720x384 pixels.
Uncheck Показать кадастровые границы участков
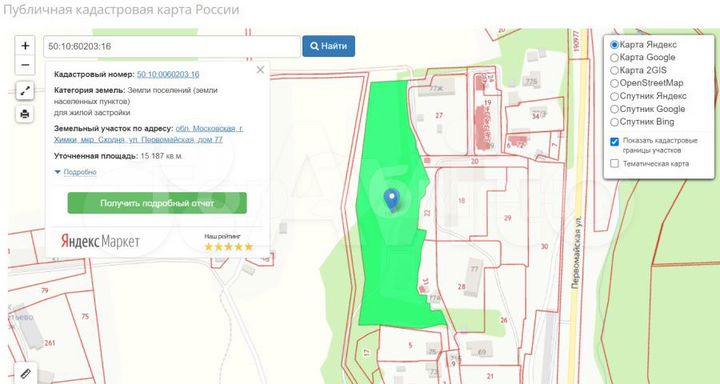(614, 141)
